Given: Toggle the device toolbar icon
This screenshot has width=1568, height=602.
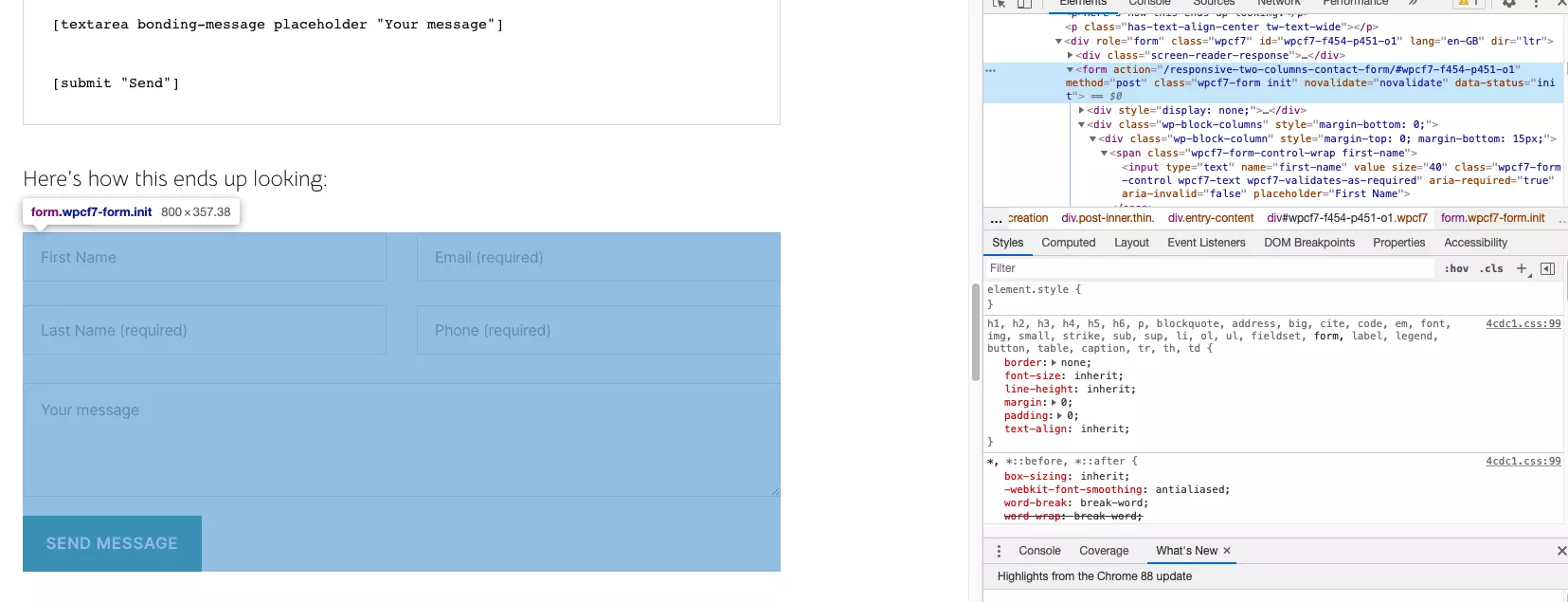Looking at the screenshot, I should coord(1024,4).
